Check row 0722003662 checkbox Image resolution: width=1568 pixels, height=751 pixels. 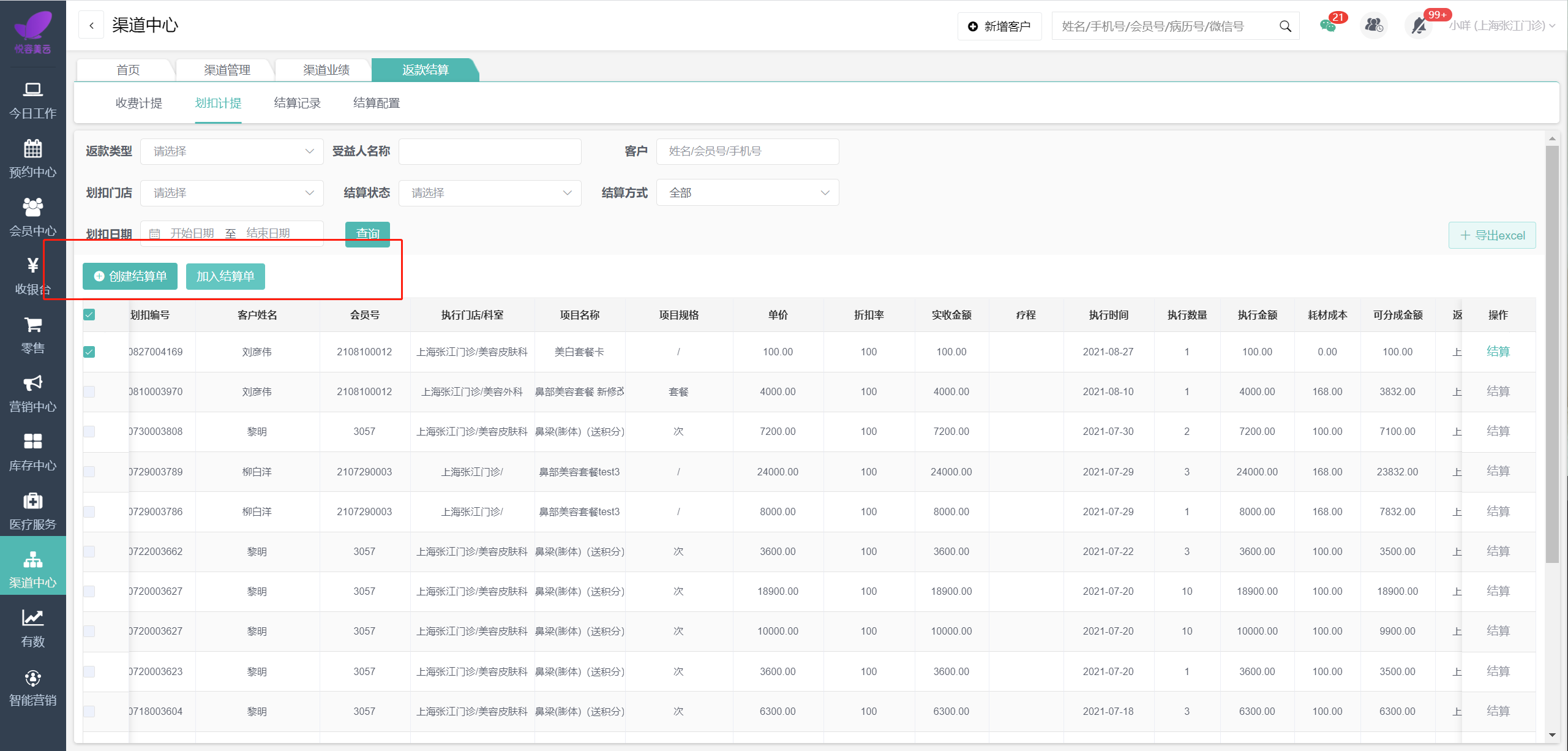(x=89, y=551)
